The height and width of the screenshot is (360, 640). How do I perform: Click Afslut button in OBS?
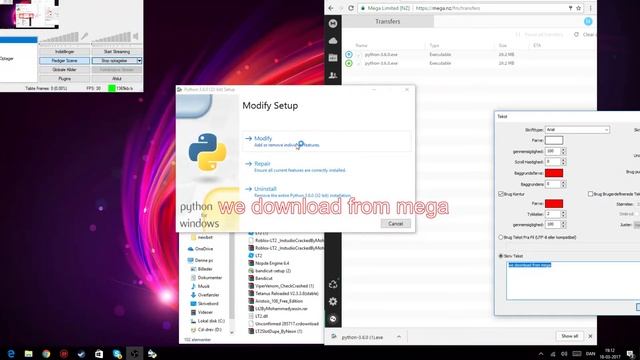point(117,78)
